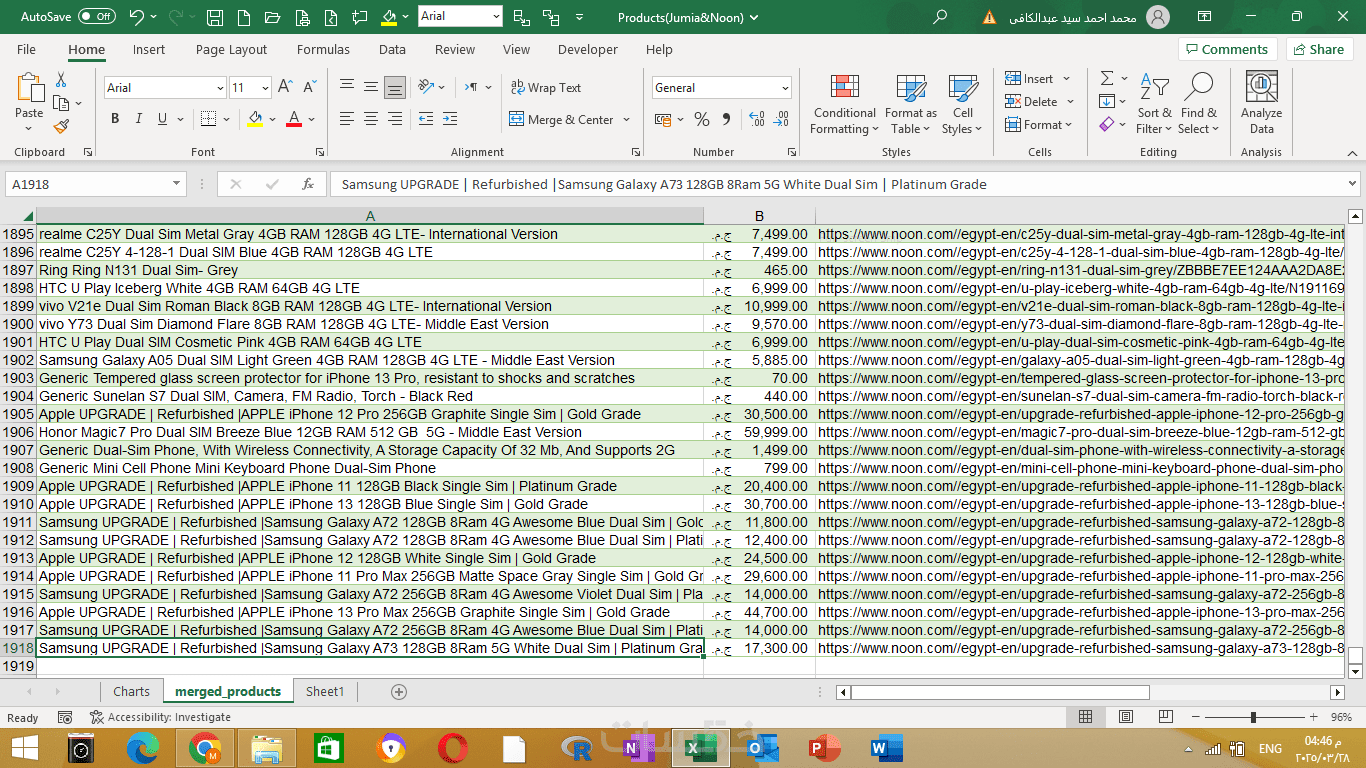Viewport: 1366px width, 768px height.
Task: Decrease the cell indent
Action: (x=426, y=119)
